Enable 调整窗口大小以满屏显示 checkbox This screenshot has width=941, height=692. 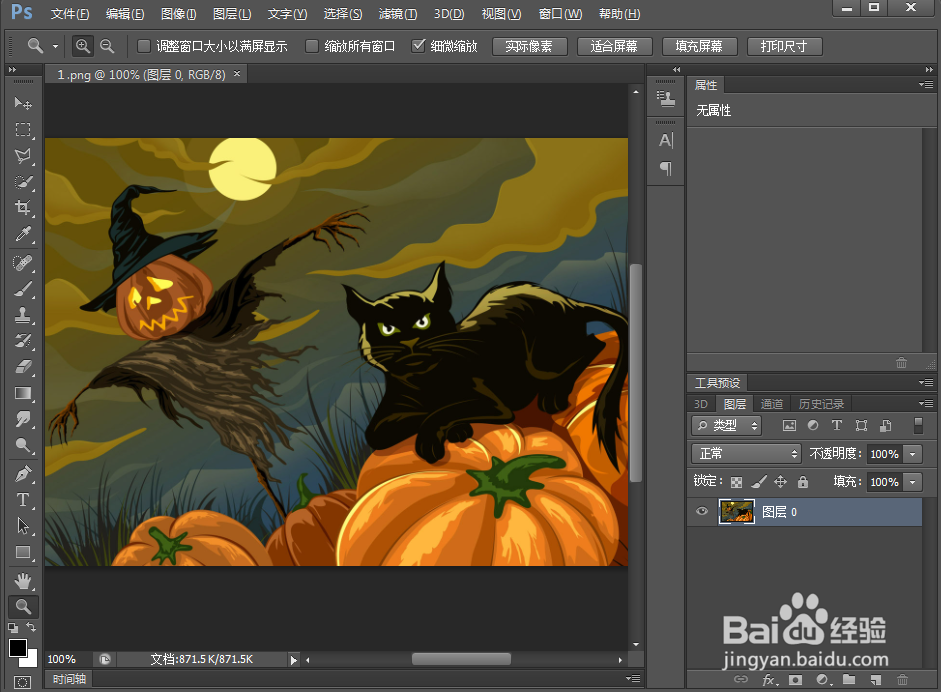tap(143, 46)
